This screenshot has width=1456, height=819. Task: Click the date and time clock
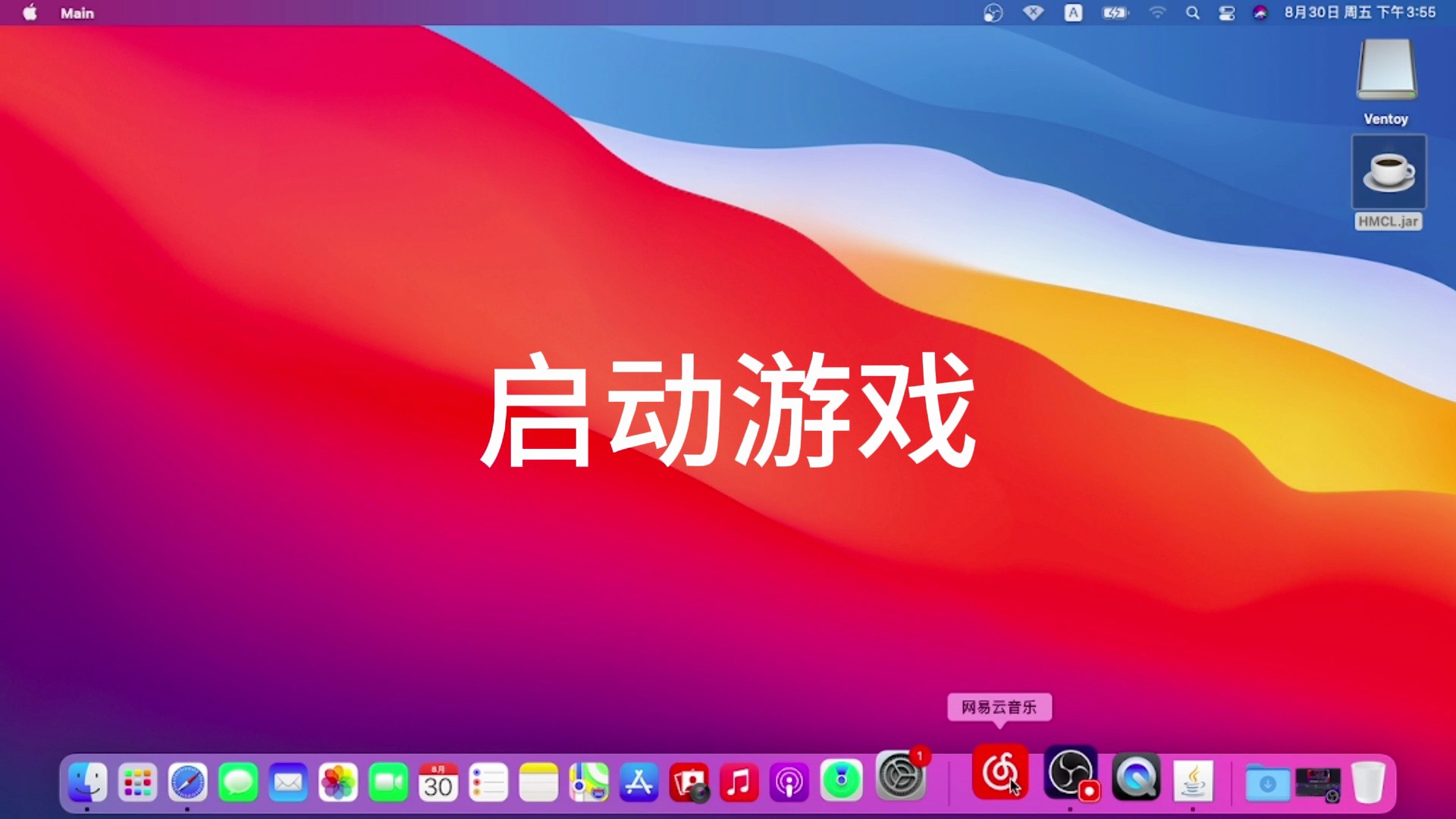click(x=1359, y=13)
